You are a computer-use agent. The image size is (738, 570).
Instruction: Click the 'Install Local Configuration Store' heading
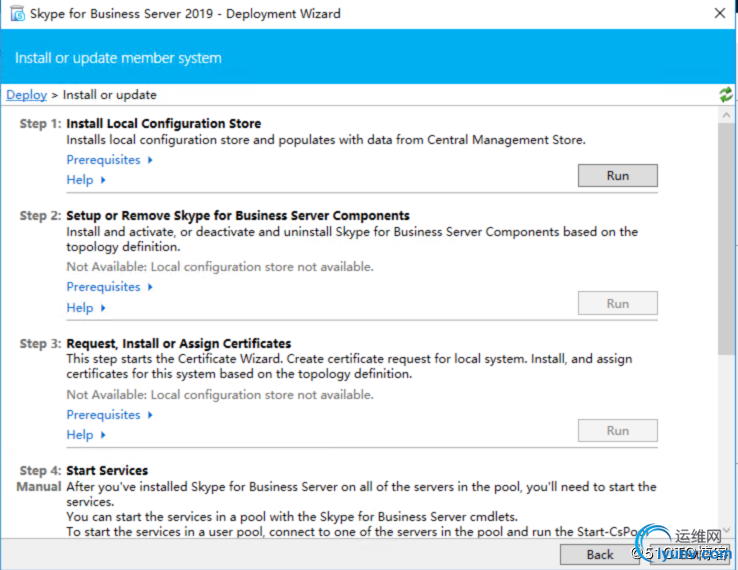pos(163,123)
